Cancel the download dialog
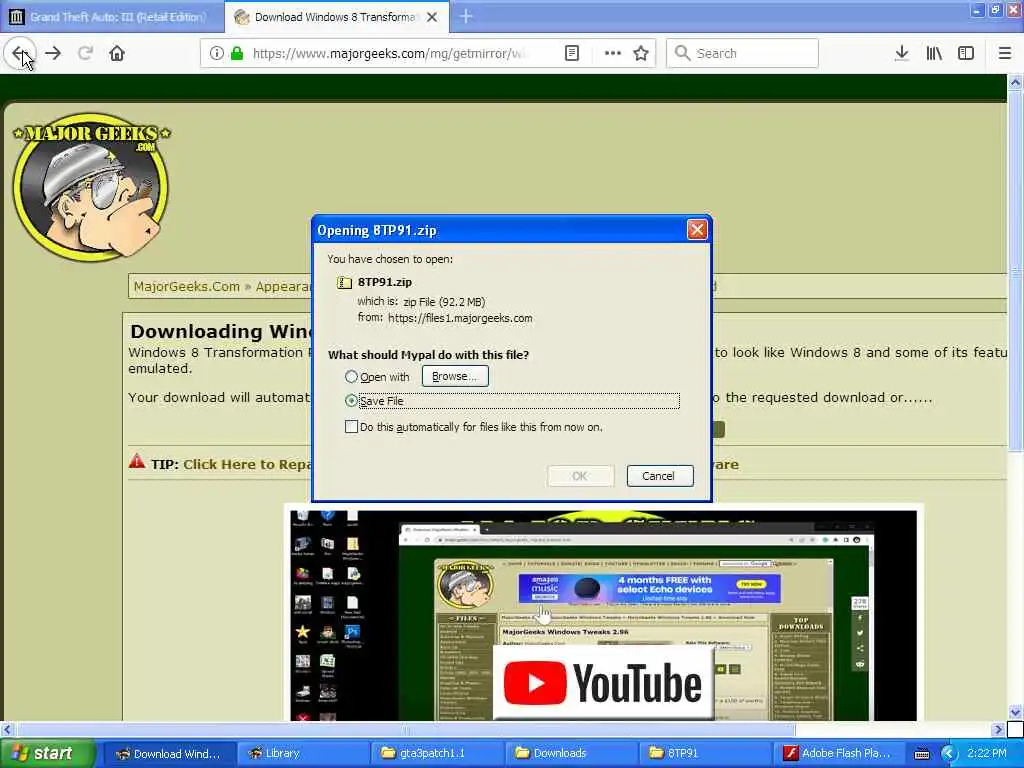Screen dimensions: 1024x768 click(660, 476)
